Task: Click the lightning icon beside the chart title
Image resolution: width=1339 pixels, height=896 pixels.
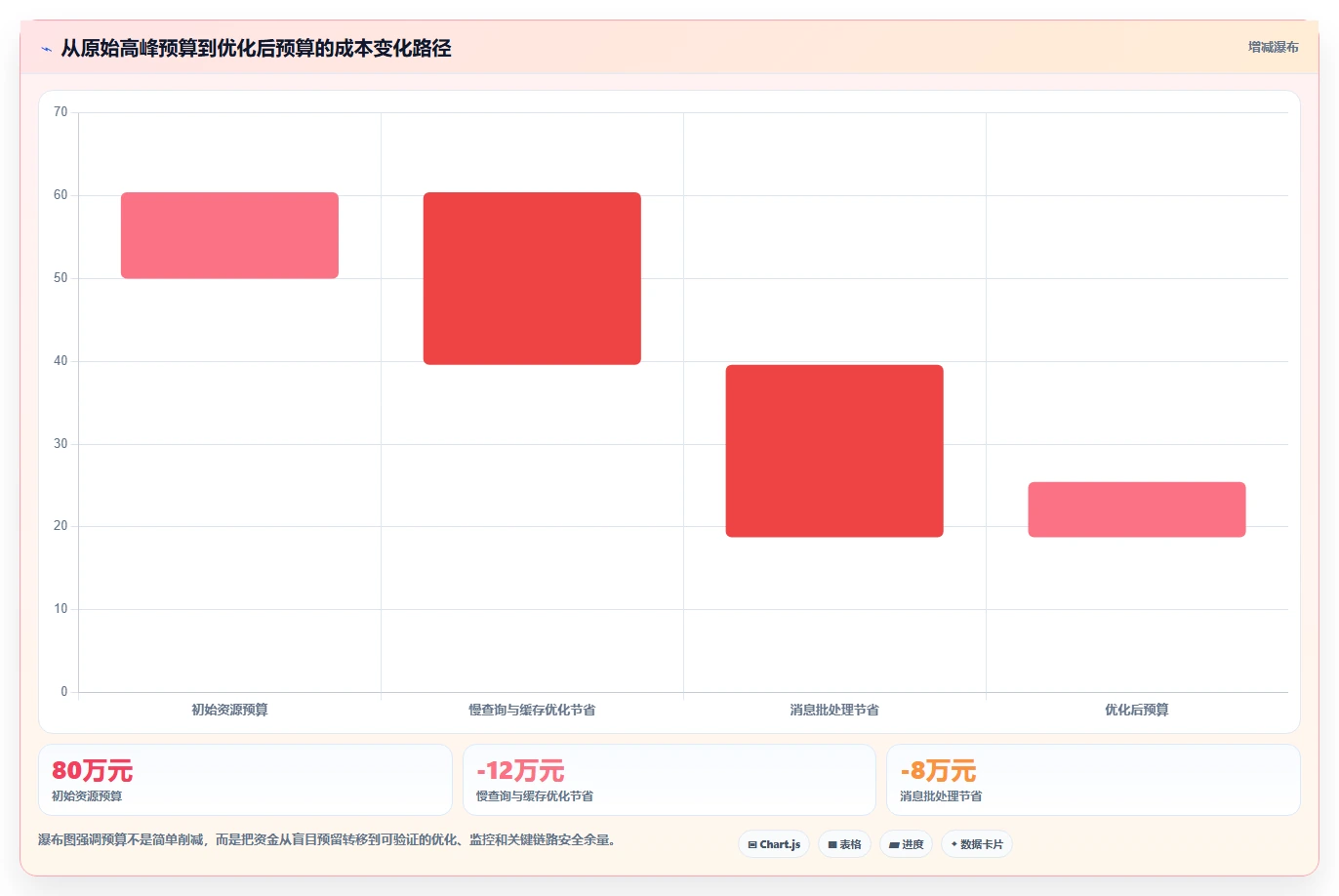Action: click(46, 49)
